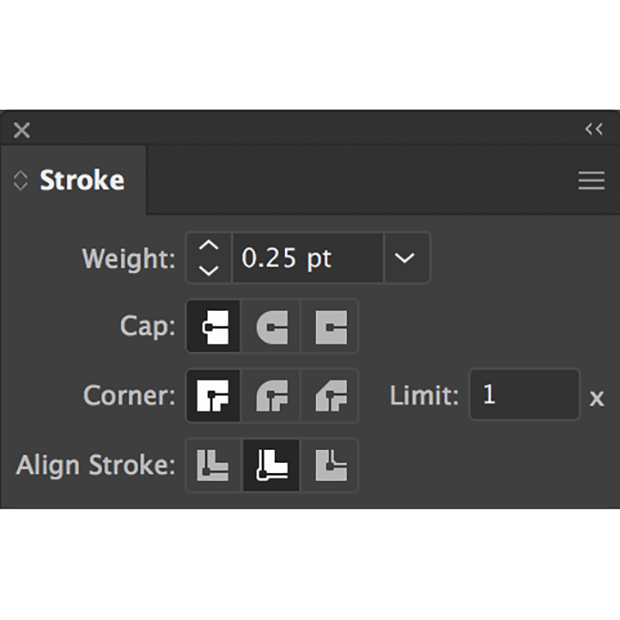Close the Stroke panel
This screenshot has width=620, height=620.
(x=22, y=130)
